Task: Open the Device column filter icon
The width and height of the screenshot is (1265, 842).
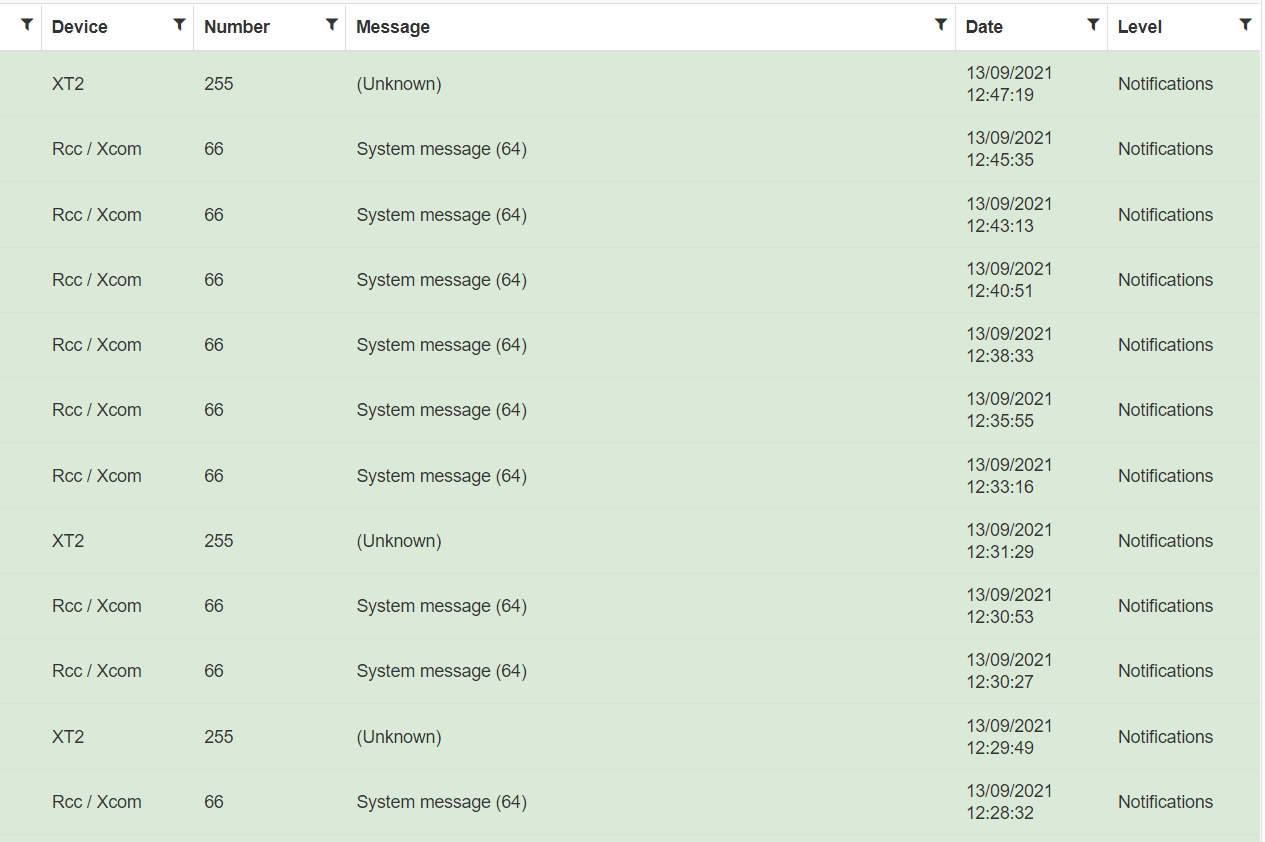Action: tap(179, 25)
